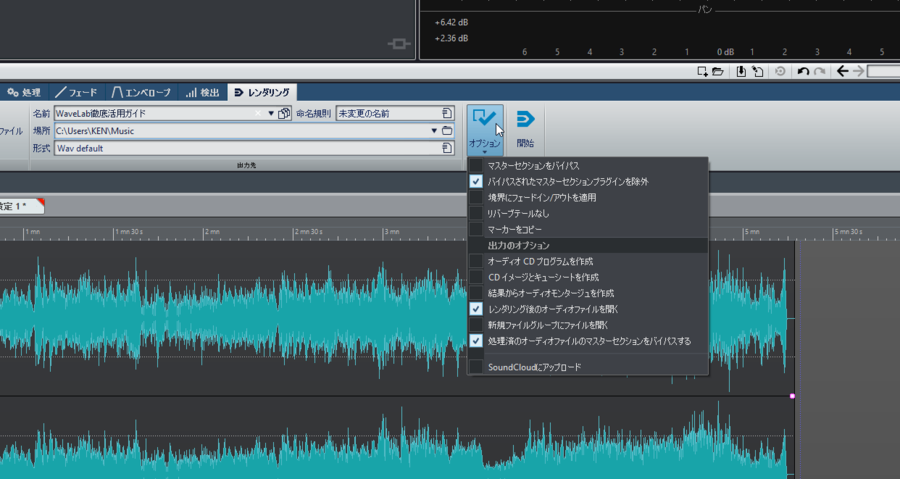The width and height of the screenshot is (900, 479).
Task: Click the Redo curved arrow icon
Action: (x=820, y=72)
